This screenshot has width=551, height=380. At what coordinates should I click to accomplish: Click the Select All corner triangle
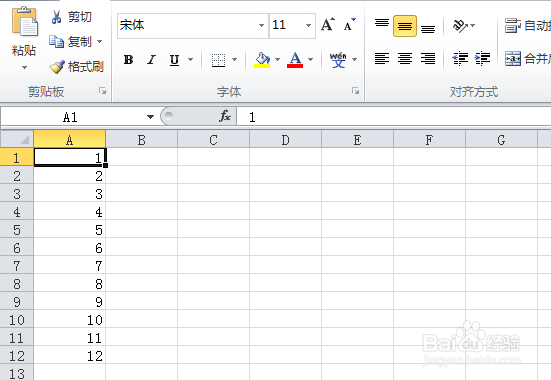click(17, 140)
